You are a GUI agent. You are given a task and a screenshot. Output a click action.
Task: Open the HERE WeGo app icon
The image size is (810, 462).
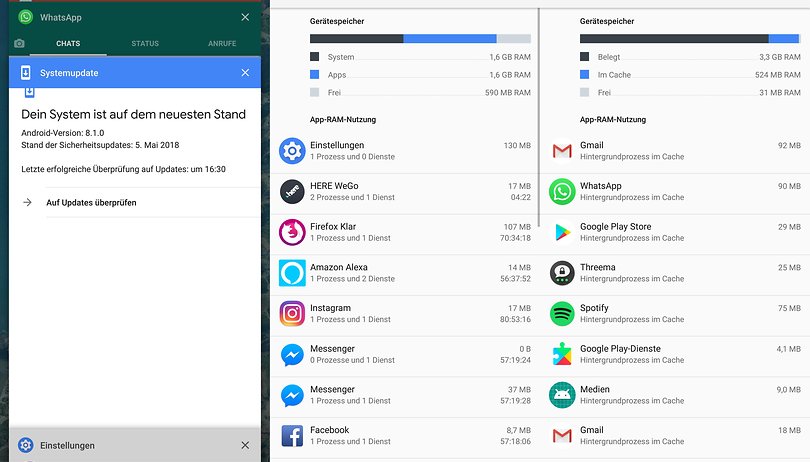292,191
